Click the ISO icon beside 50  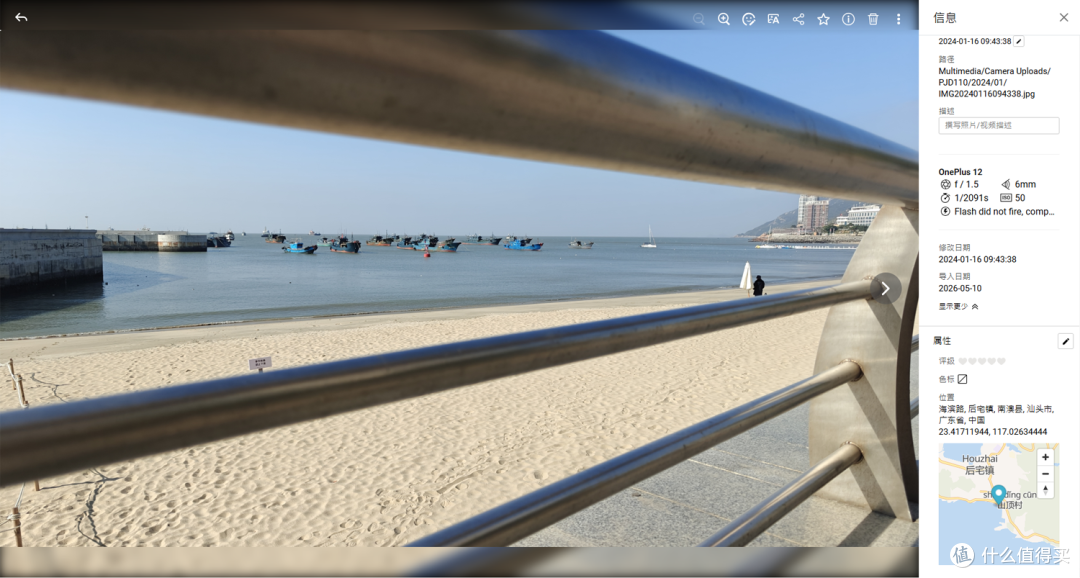(x=1006, y=198)
